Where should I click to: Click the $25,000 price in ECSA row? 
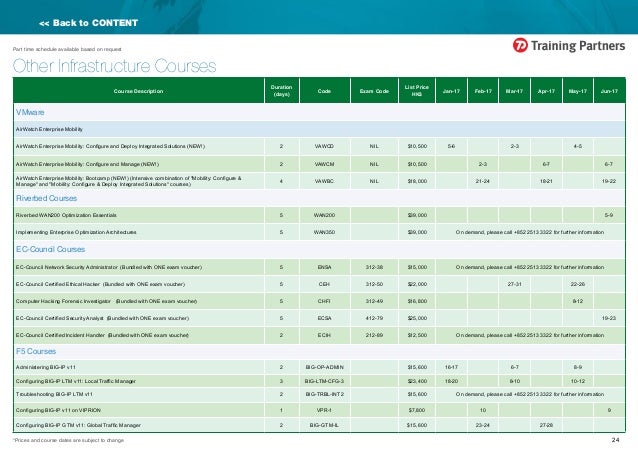coord(417,318)
